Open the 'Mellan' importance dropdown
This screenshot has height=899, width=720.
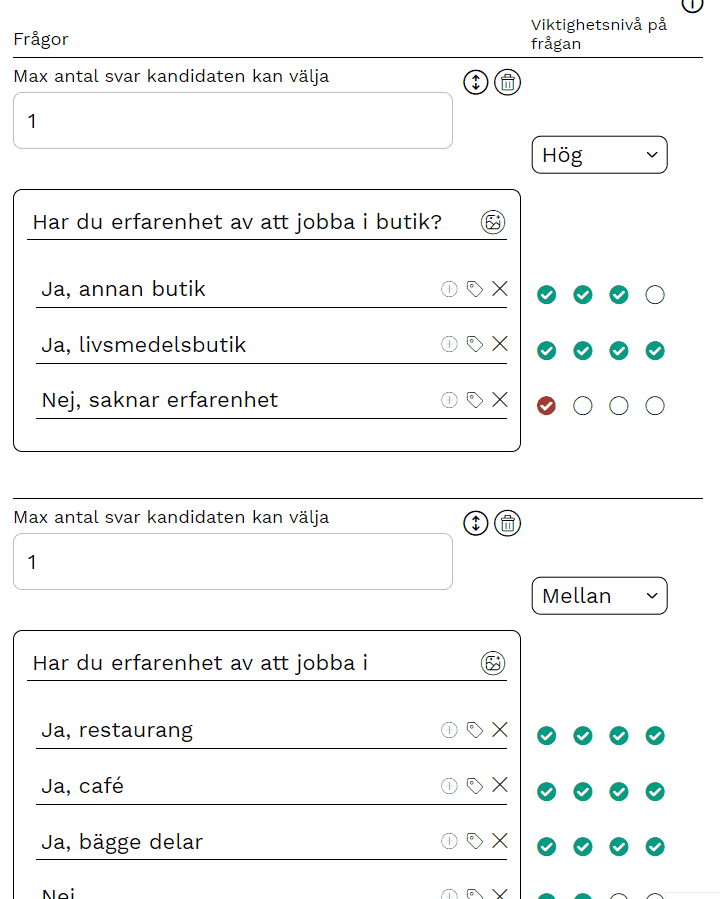click(x=599, y=595)
